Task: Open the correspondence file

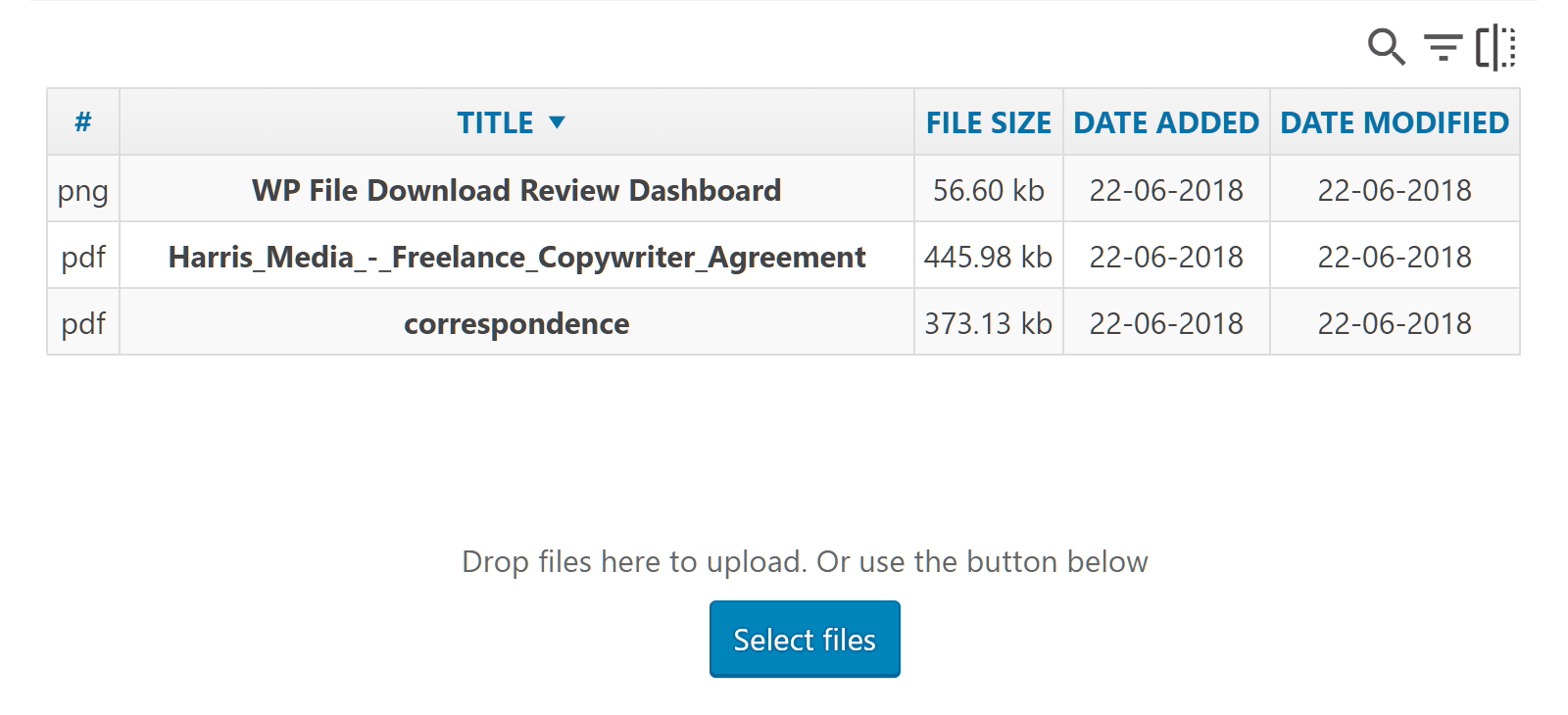Action: click(516, 323)
